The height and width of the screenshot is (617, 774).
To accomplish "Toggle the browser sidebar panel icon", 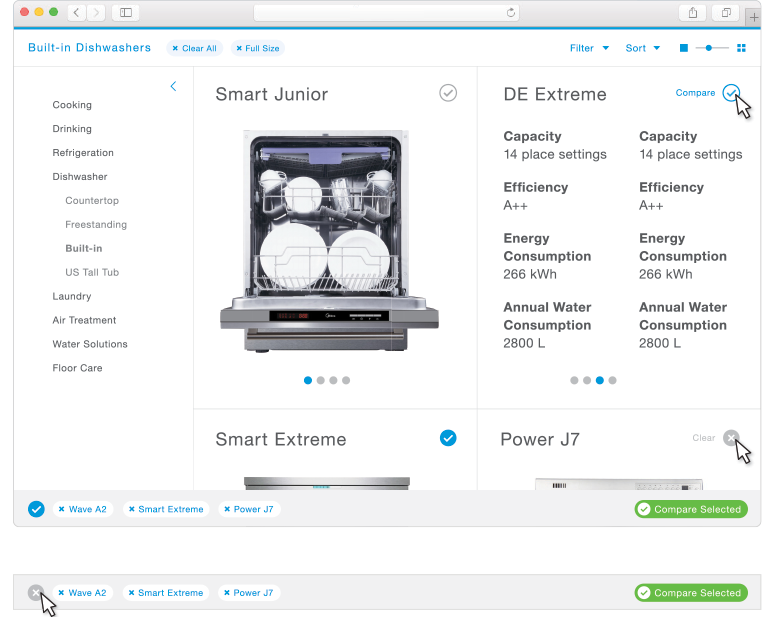I will 126,12.
